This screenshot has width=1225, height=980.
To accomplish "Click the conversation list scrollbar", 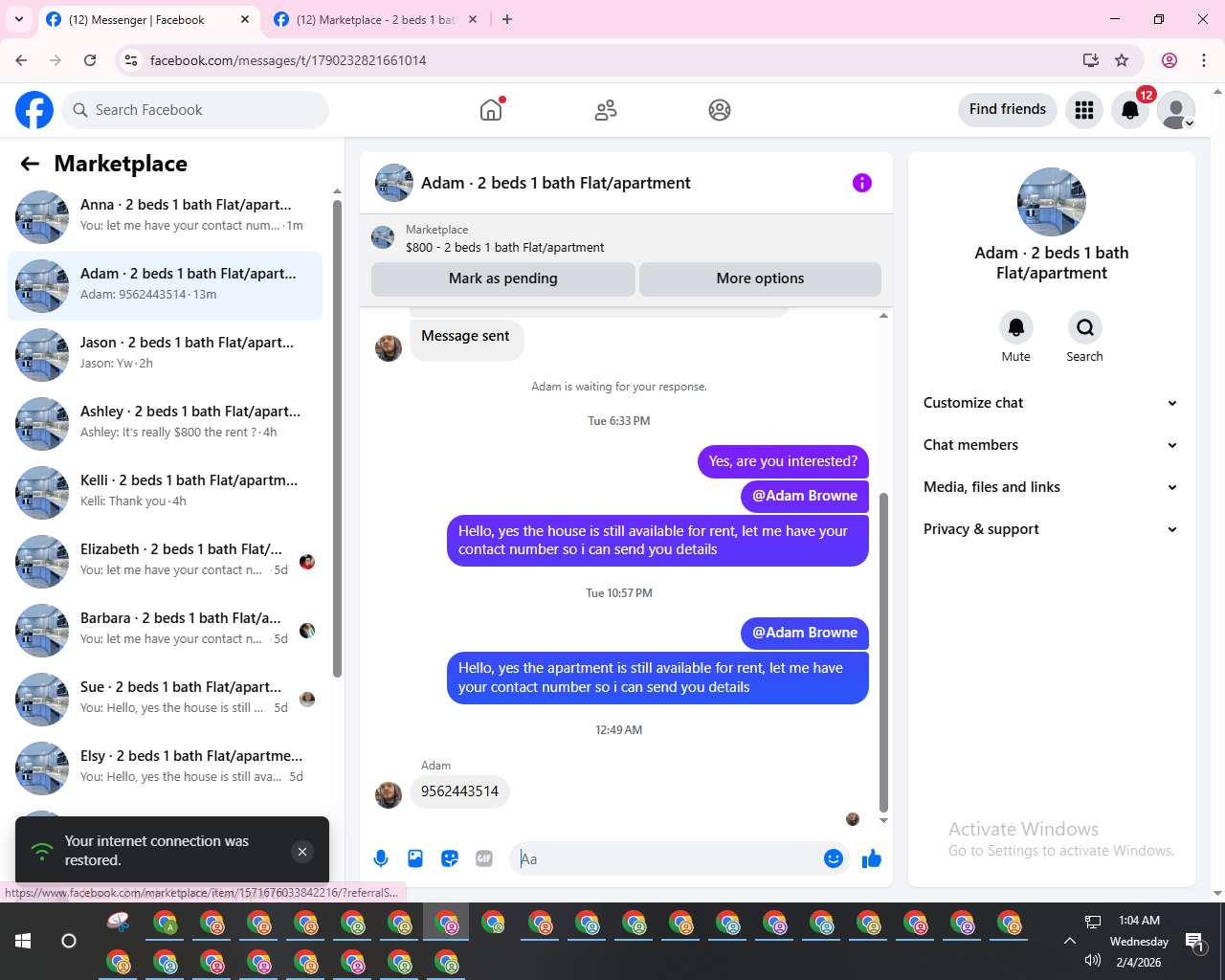I will pyautogui.click(x=337, y=438).
